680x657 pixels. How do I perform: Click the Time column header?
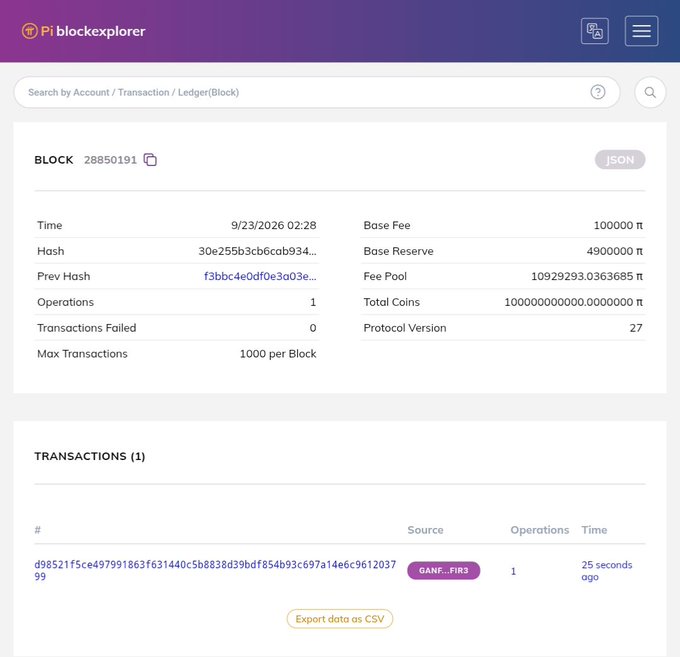[x=594, y=530]
